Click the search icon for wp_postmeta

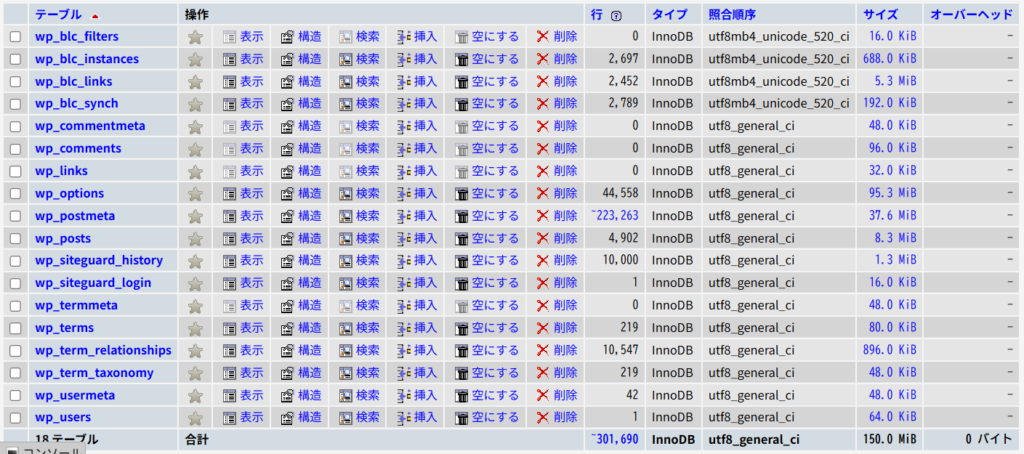[x=345, y=216]
